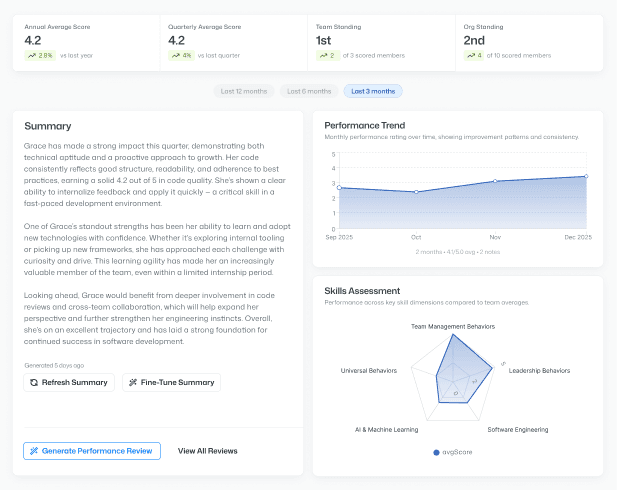The height and width of the screenshot is (490, 617).
Task: Open View All Reviews
Action: 207,451
